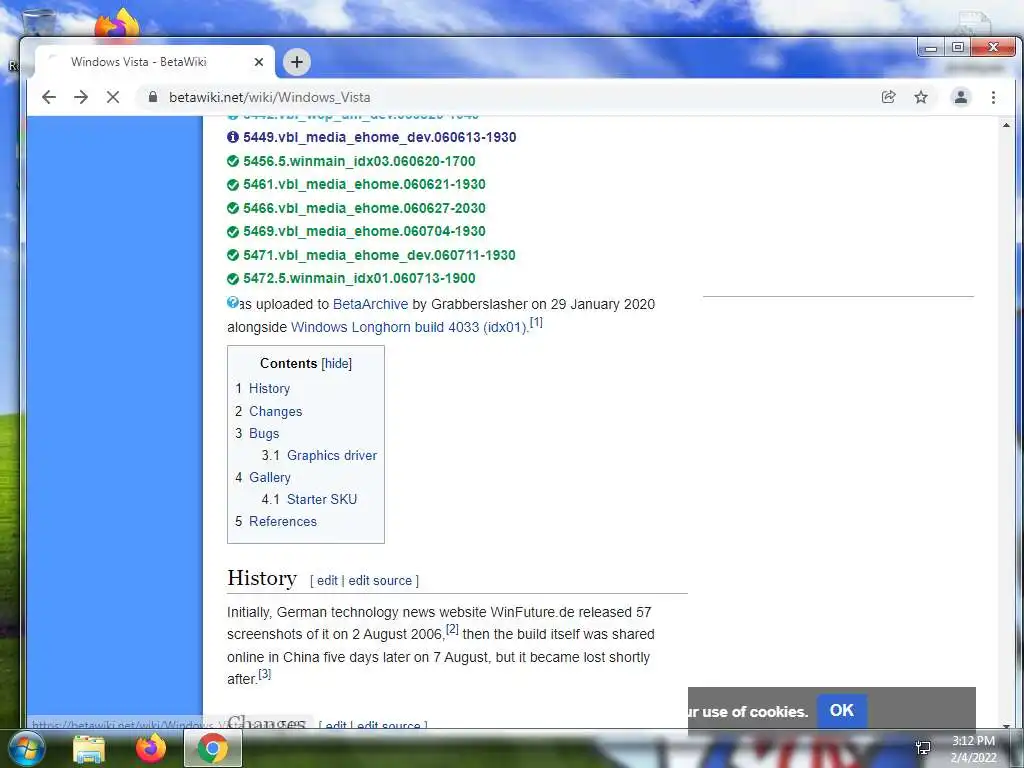Click the page scrollbar down arrow
This screenshot has width=1024, height=768.
1006,724
